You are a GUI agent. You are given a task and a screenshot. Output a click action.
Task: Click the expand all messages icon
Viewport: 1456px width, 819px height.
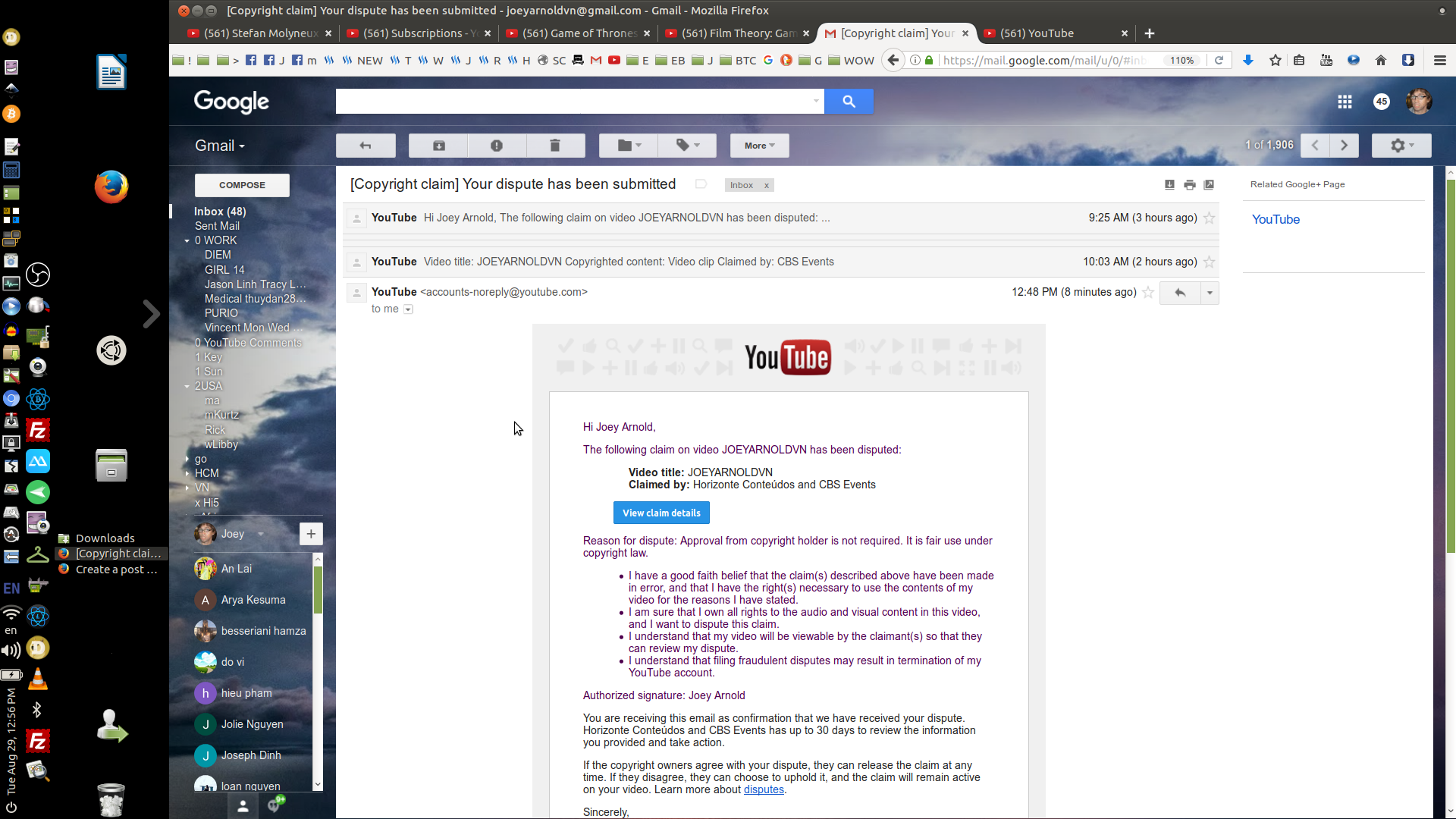tap(1169, 184)
